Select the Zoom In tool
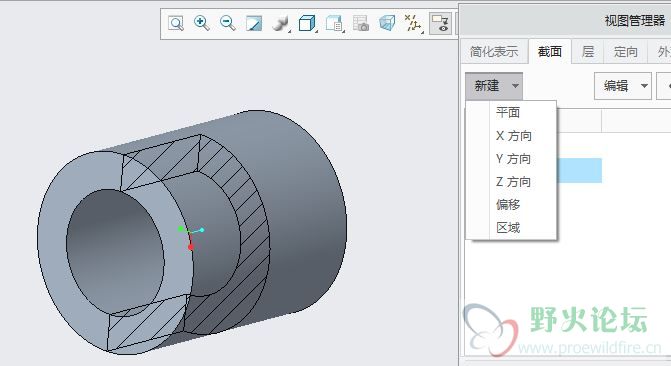The width and height of the screenshot is (671, 366). click(202, 23)
